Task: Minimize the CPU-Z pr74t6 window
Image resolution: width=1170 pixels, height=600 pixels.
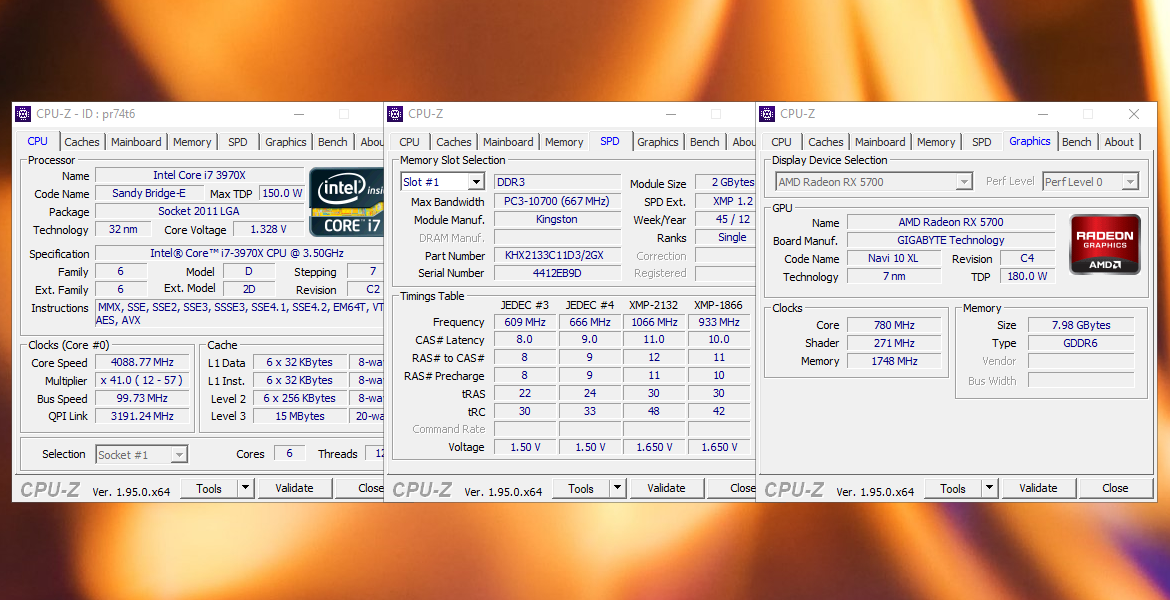Action: pos(299,114)
